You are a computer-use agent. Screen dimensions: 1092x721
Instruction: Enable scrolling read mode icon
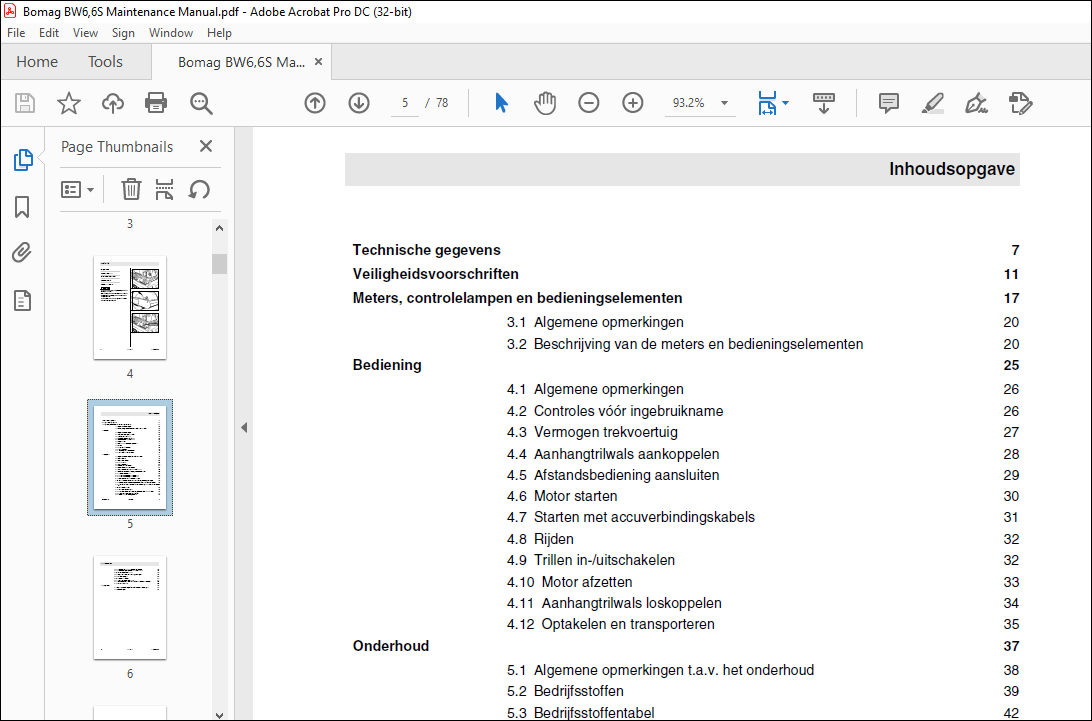pyautogui.click(x=824, y=103)
